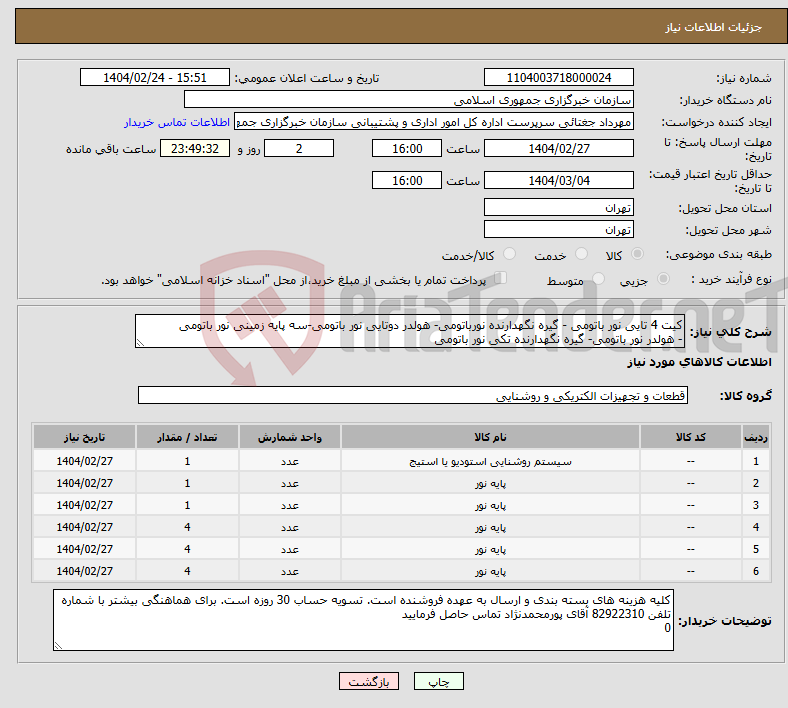Click سیستم روشنایی استودیو یا استیج cell
Screen dimensions: 788x708
pos(490,461)
